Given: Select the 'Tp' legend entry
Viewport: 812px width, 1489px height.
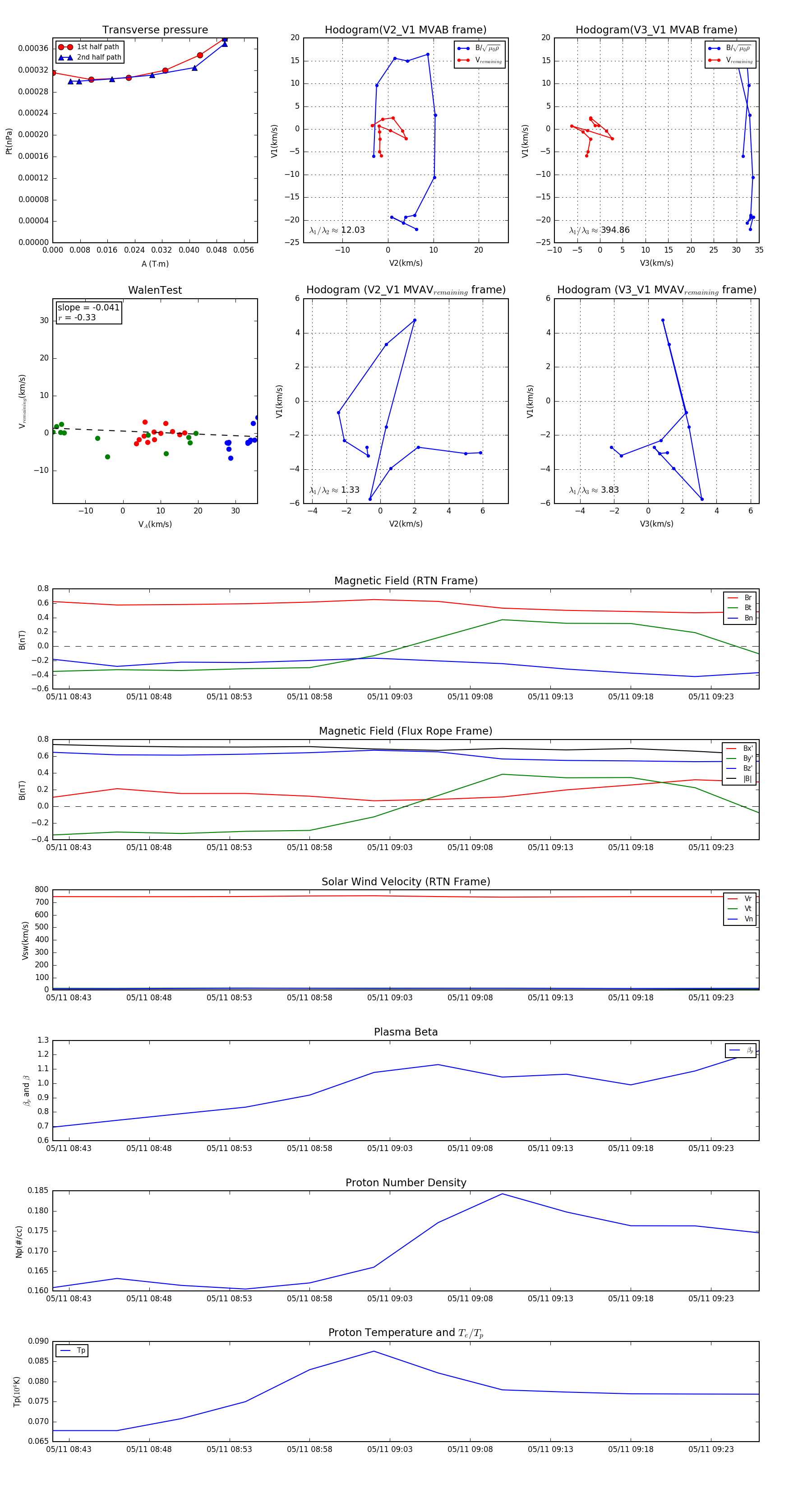Looking at the screenshot, I should pyautogui.click(x=72, y=1351).
